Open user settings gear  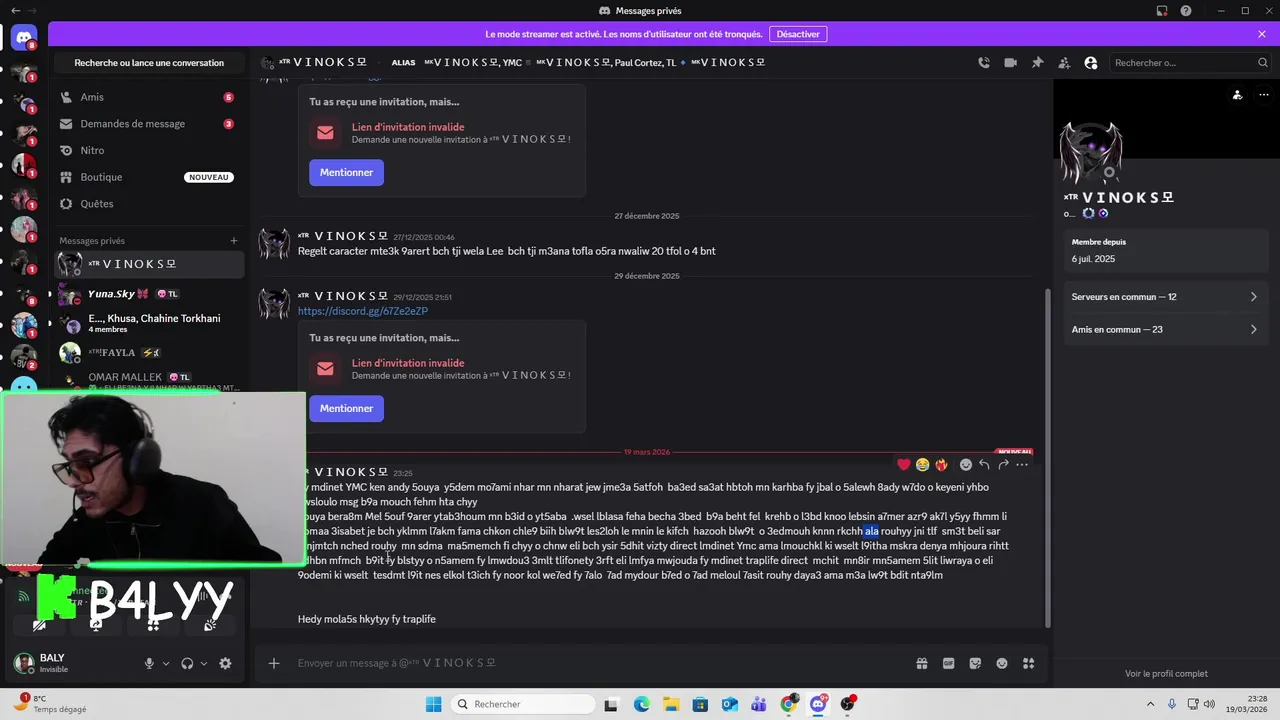click(225, 663)
